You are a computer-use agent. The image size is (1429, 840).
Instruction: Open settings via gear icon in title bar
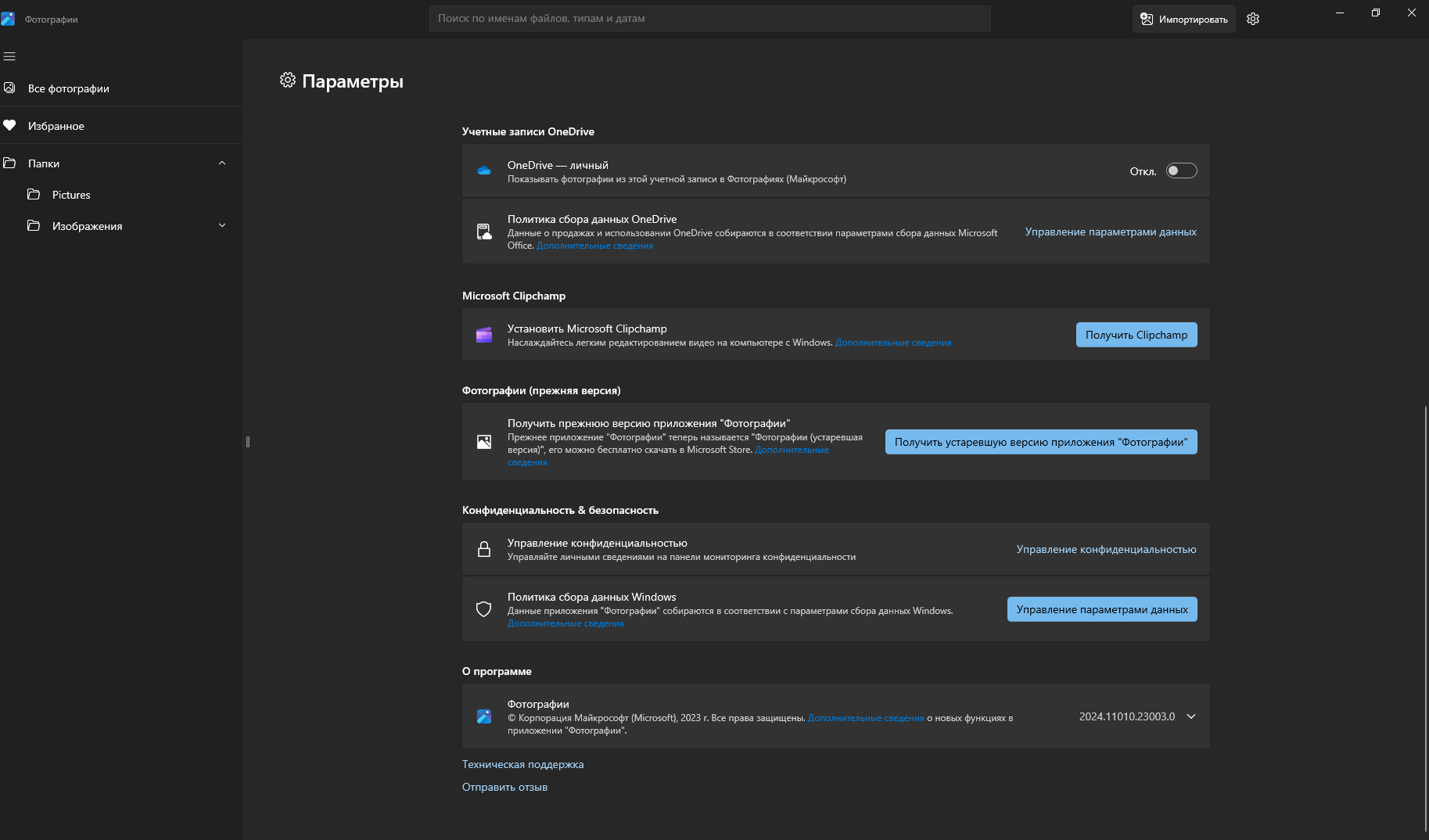point(1253,19)
